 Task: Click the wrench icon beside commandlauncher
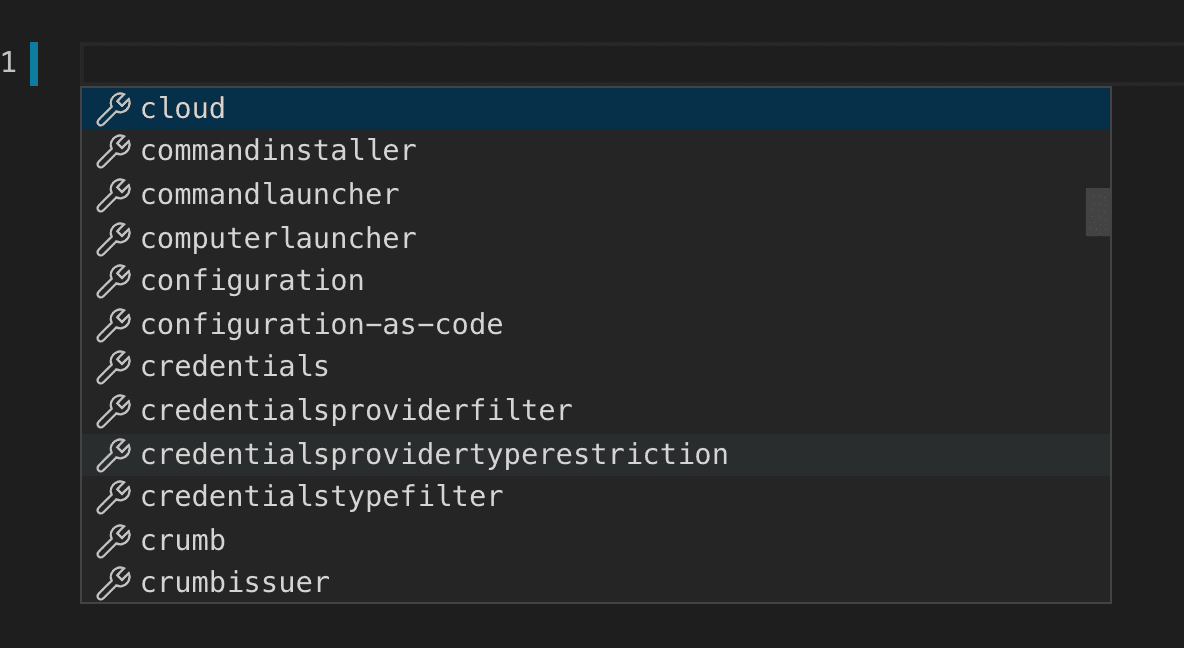[x=112, y=194]
